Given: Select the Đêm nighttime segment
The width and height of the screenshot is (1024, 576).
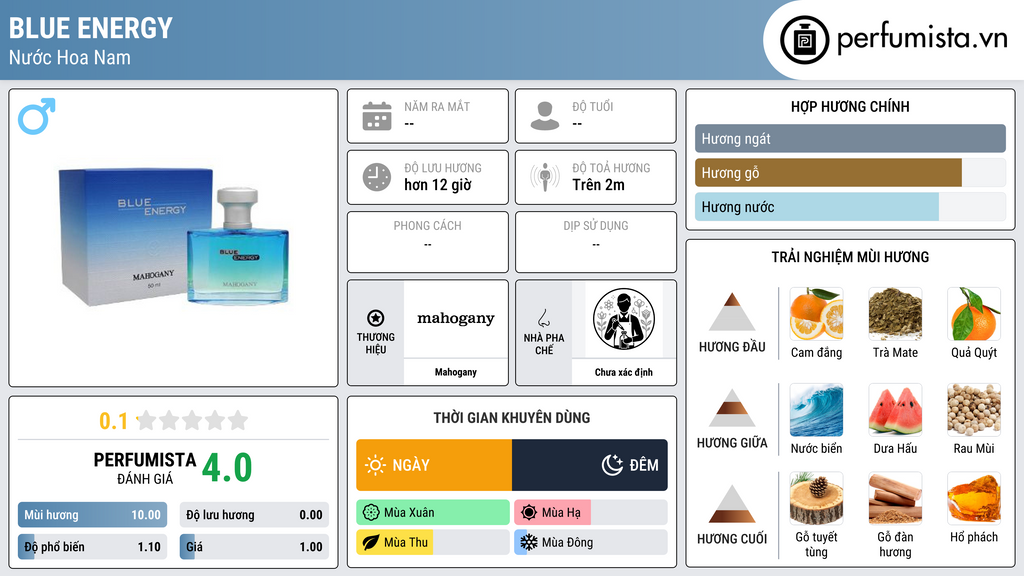Looking at the screenshot, I should click(590, 465).
